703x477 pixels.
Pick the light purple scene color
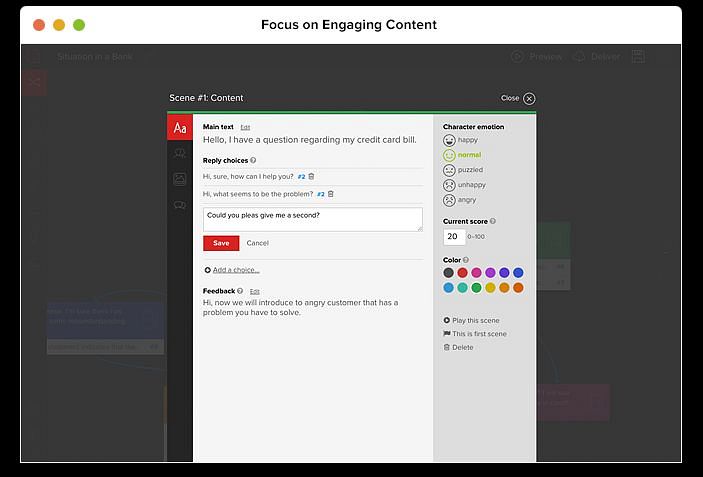[490, 273]
